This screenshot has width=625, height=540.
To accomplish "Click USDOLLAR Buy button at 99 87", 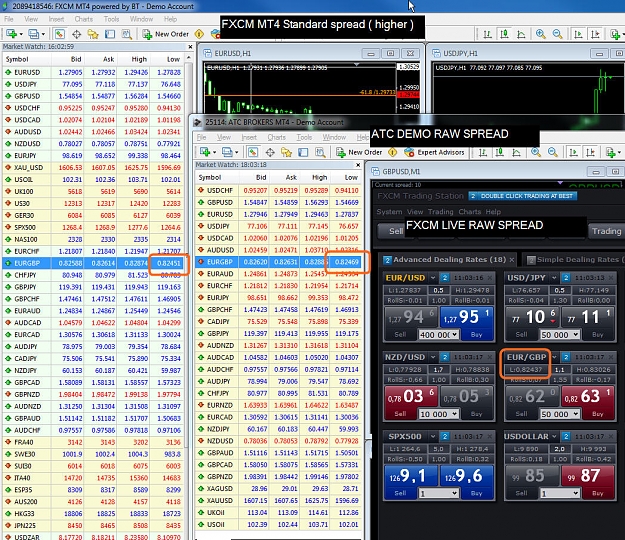I will pyautogui.click(x=588, y=482).
